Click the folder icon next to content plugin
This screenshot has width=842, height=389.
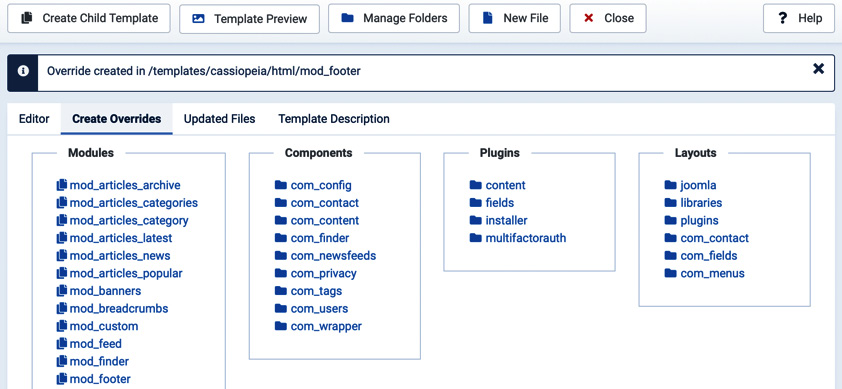[x=476, y=185]
